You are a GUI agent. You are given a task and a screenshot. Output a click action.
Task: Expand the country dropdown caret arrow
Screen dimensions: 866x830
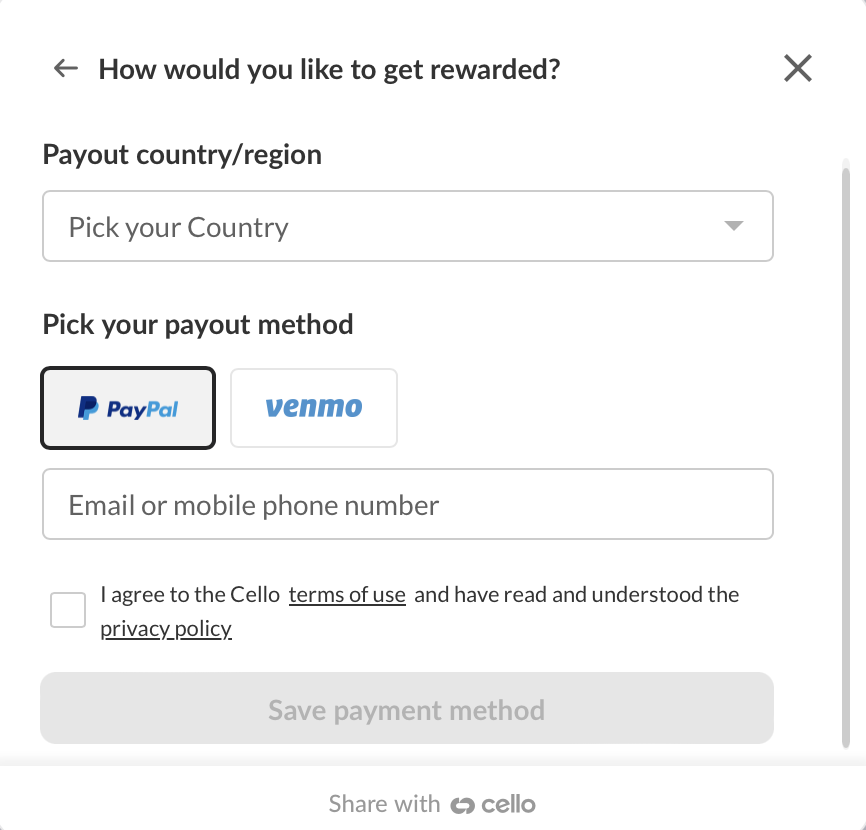pos(733,226)
